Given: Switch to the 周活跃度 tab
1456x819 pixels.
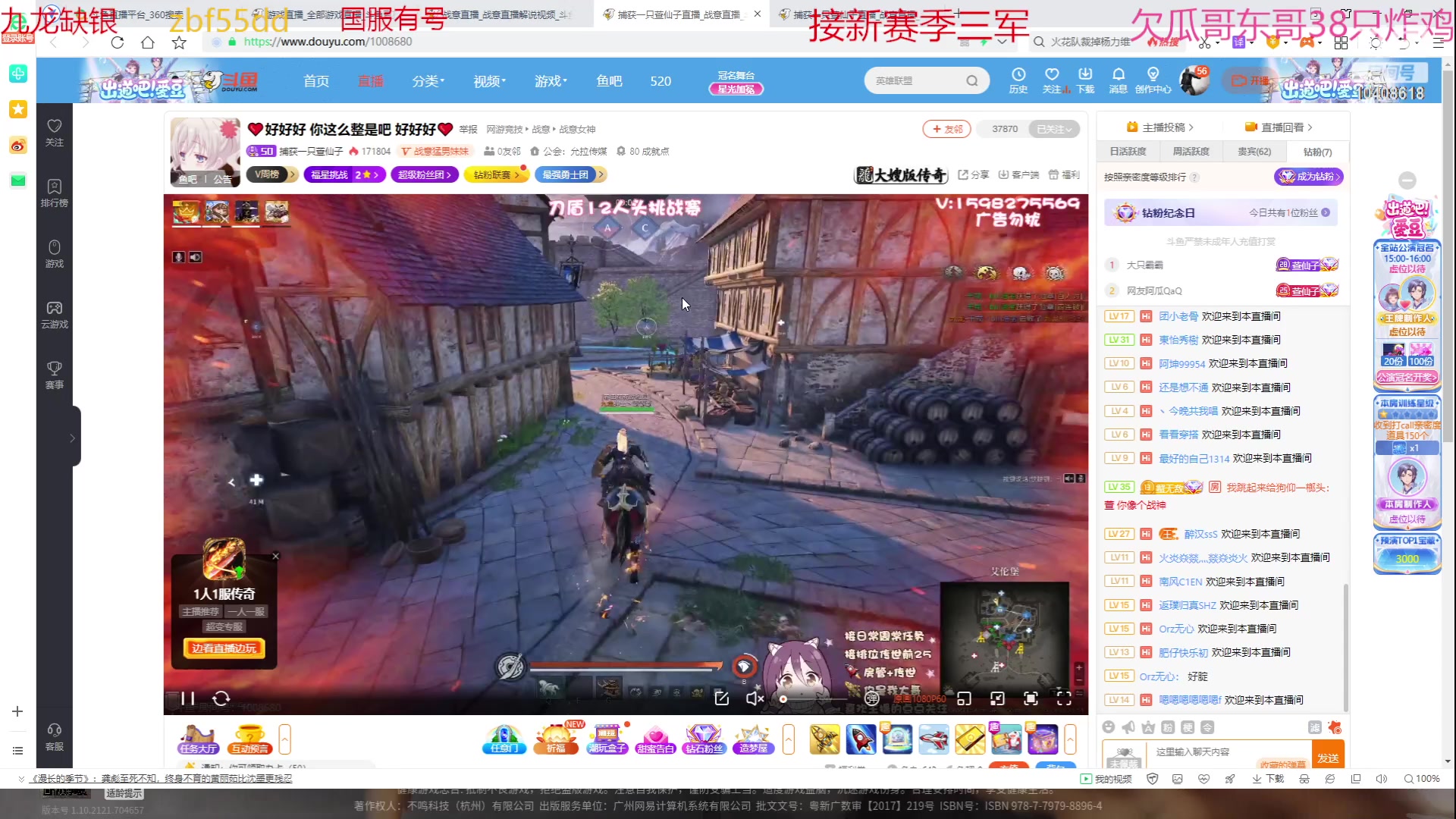Looking at the screenshot, I should click(1191, 152).
